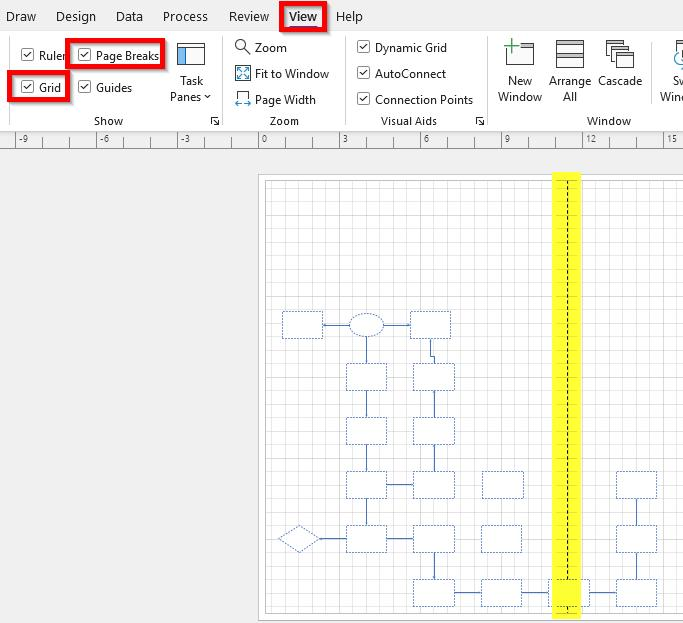The width and height of the screenshot is (683, 623).
Task: Open the Design ribbon tab
Action: [x=76, y=17]
